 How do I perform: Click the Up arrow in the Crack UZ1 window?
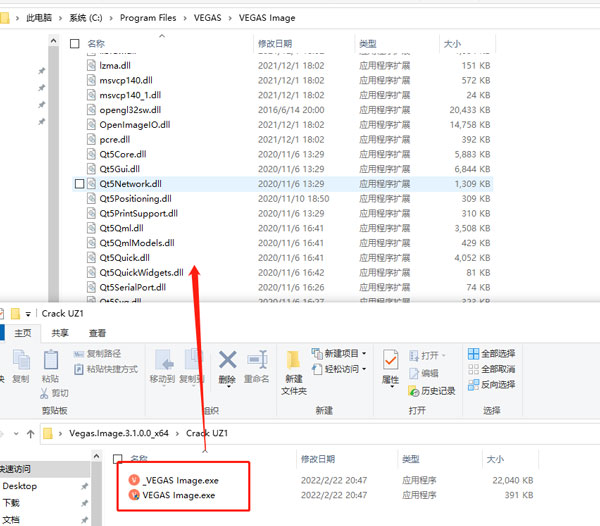point(31,433)
